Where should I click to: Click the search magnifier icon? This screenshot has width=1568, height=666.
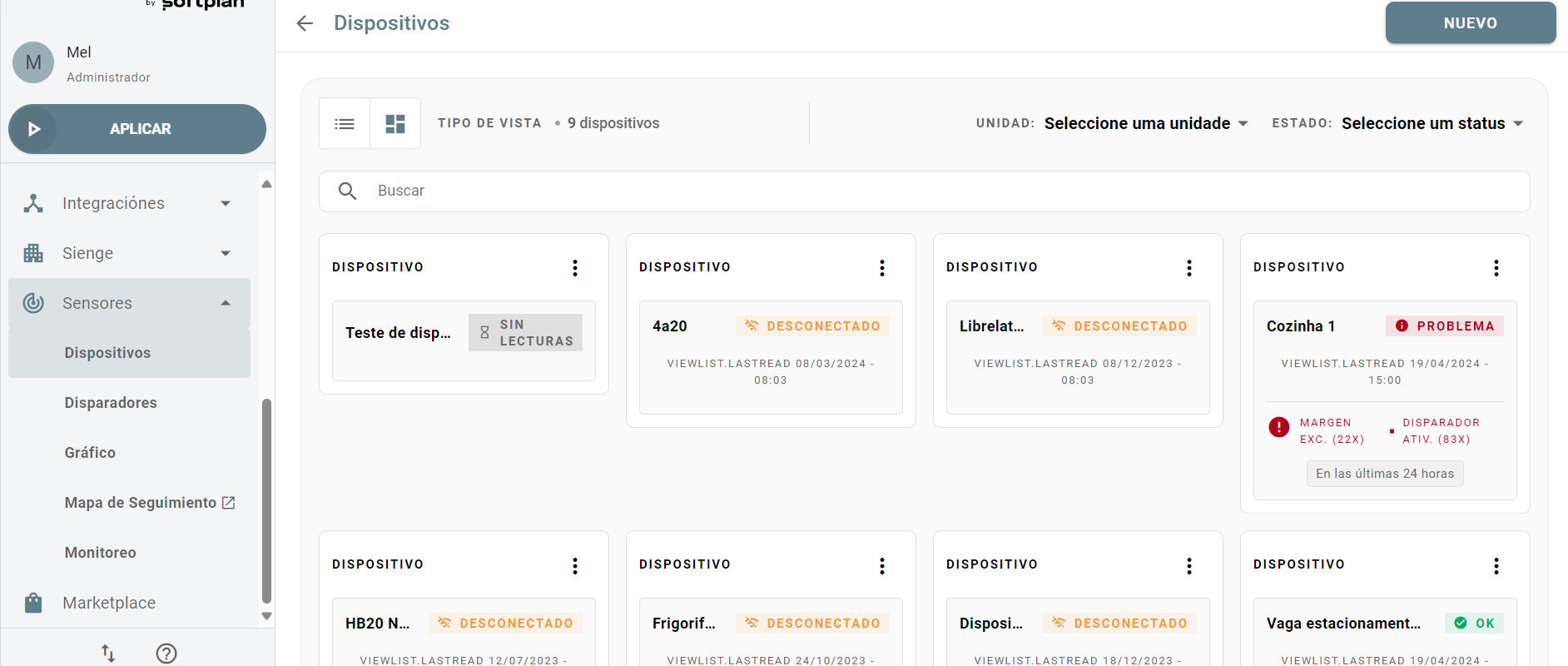(x=348, y=191)
